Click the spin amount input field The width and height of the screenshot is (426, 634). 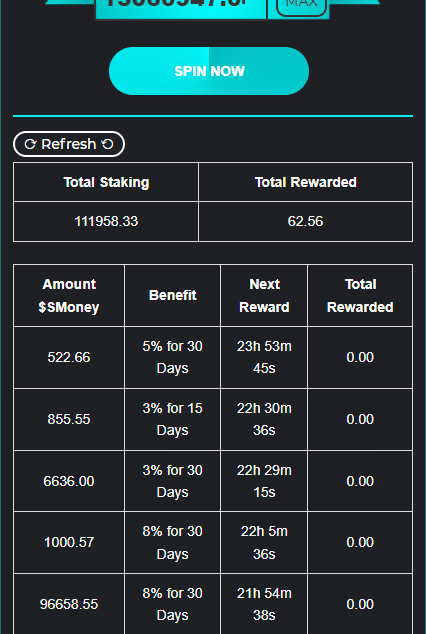180,8
